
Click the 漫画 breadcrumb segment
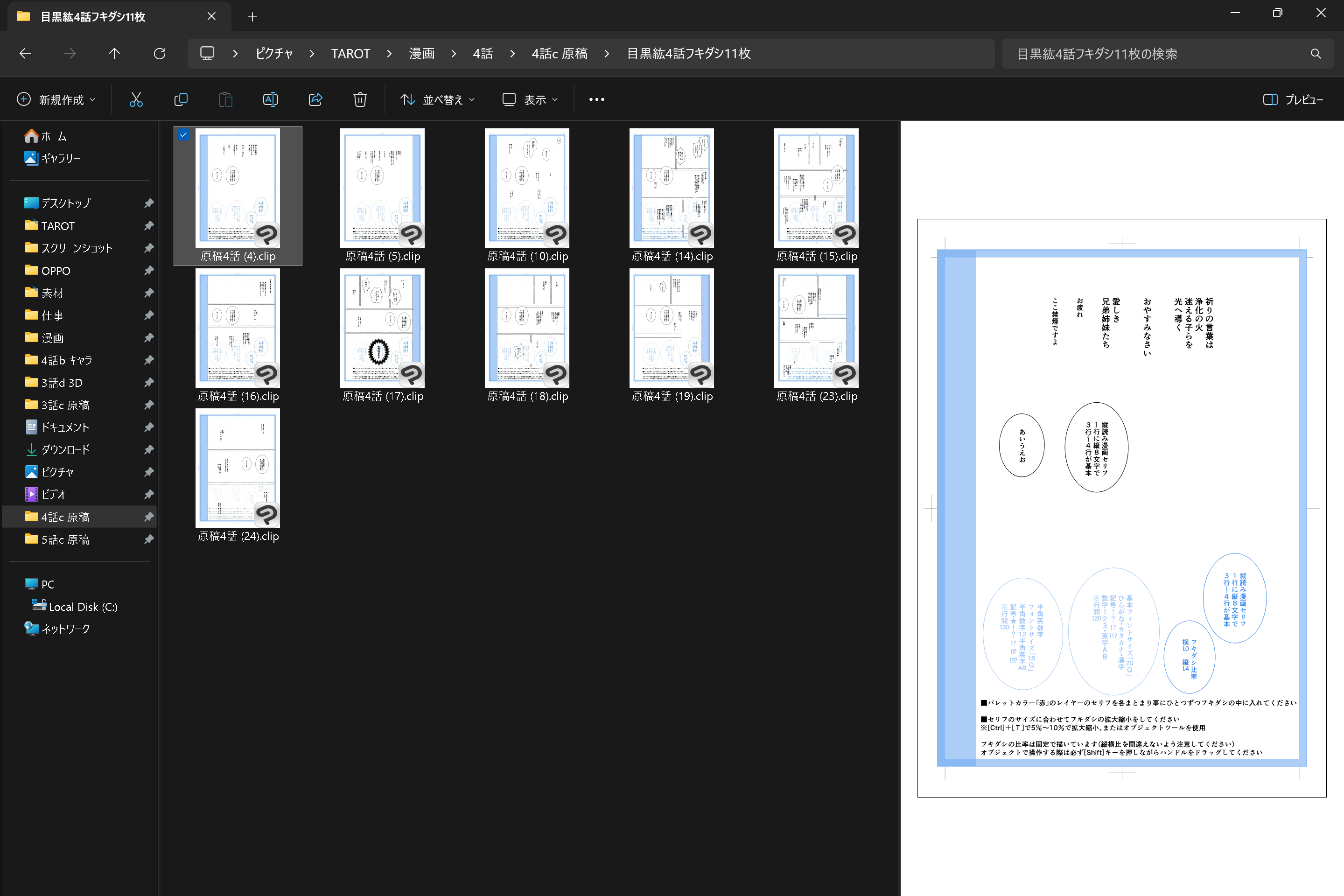422,54
